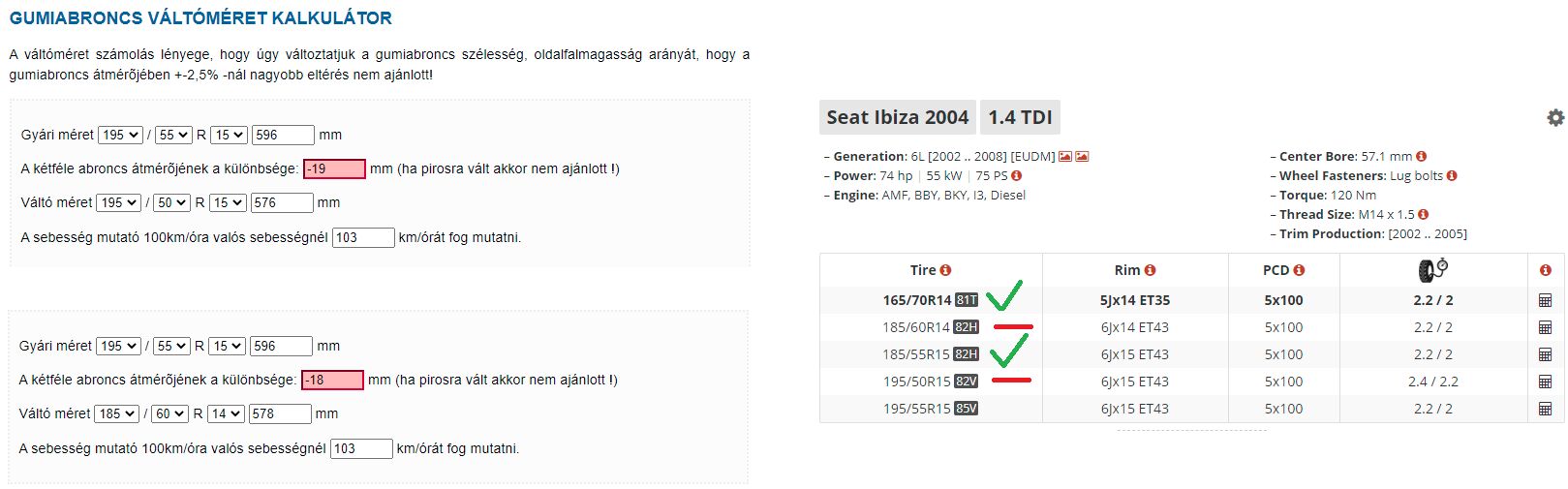Click the 82V rating badge for 195/50R15

point(967,382)
